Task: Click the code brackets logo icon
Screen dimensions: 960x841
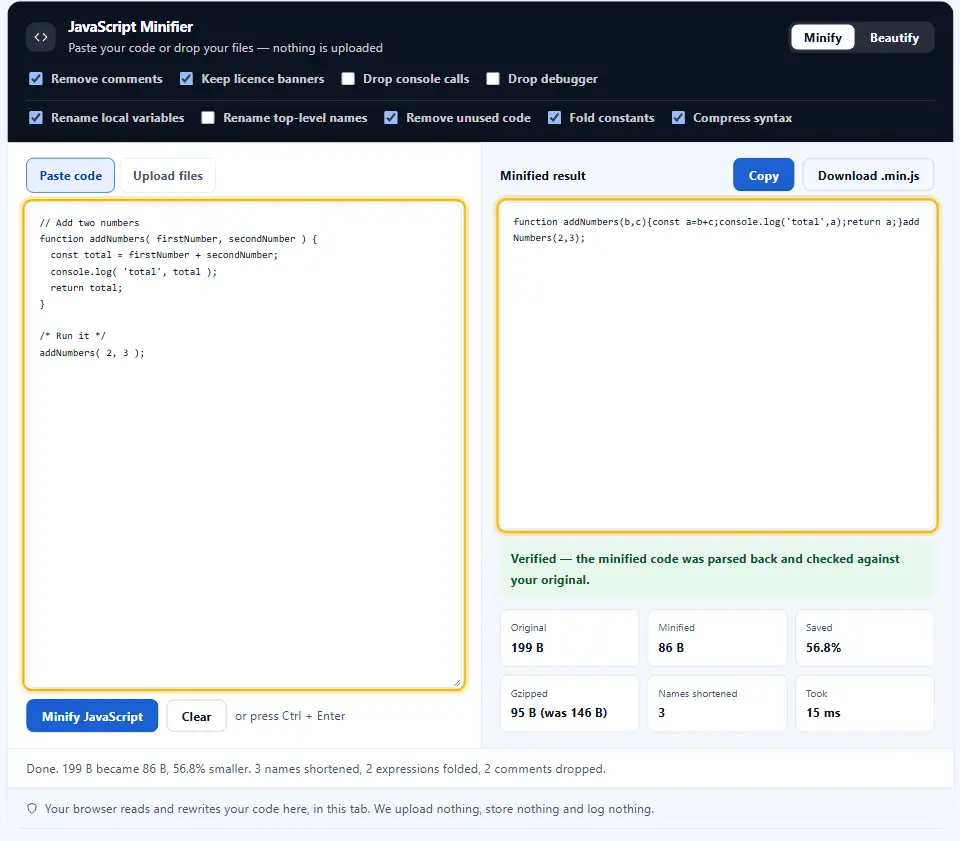Action: point(41,37)
